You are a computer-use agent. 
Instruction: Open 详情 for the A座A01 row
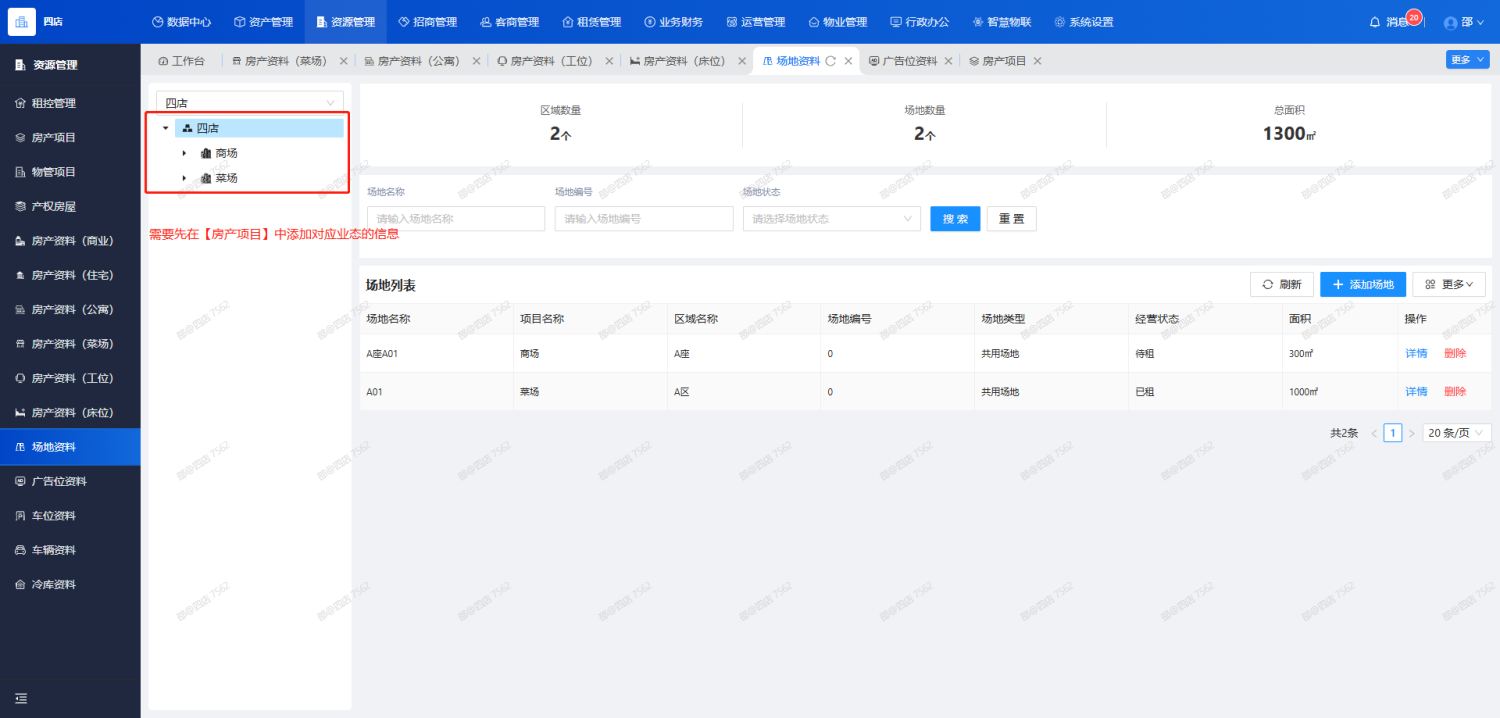tap(1416, 354)
